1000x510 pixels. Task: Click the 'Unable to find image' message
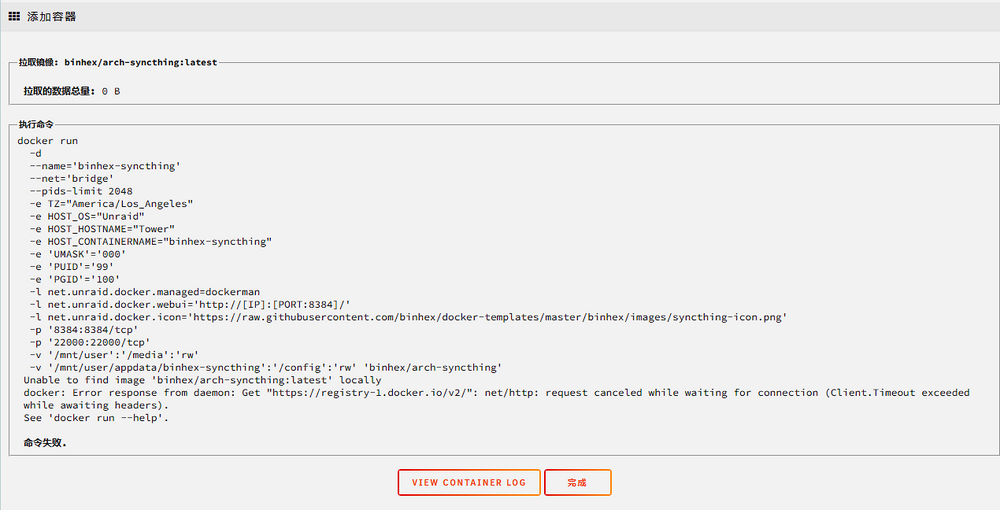tap(202, 380)
